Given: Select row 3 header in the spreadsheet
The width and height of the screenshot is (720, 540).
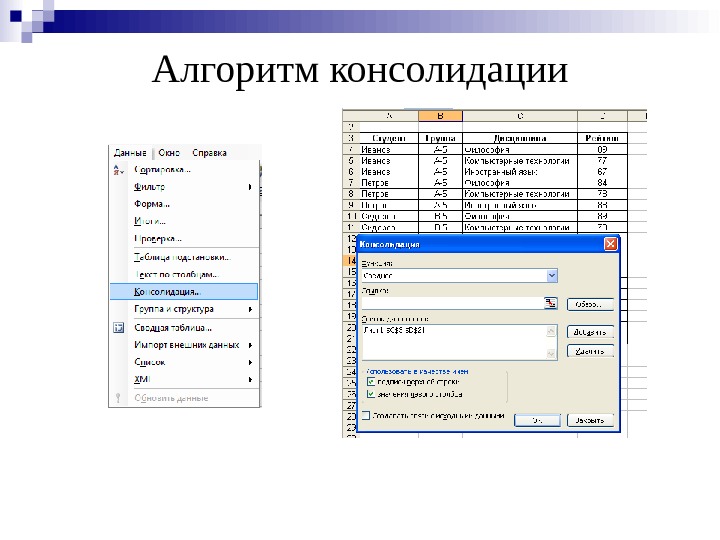Looking at the screenshot, I should pyautogui.click(x=351, y=138).
